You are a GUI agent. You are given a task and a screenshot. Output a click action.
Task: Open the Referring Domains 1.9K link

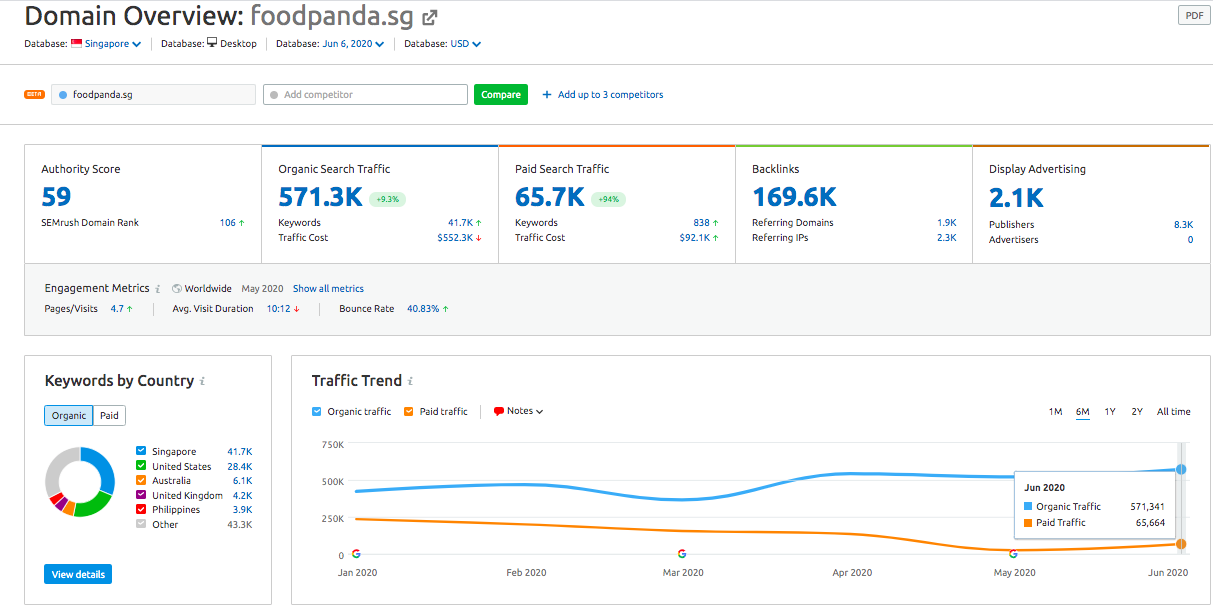coord(946,223)
